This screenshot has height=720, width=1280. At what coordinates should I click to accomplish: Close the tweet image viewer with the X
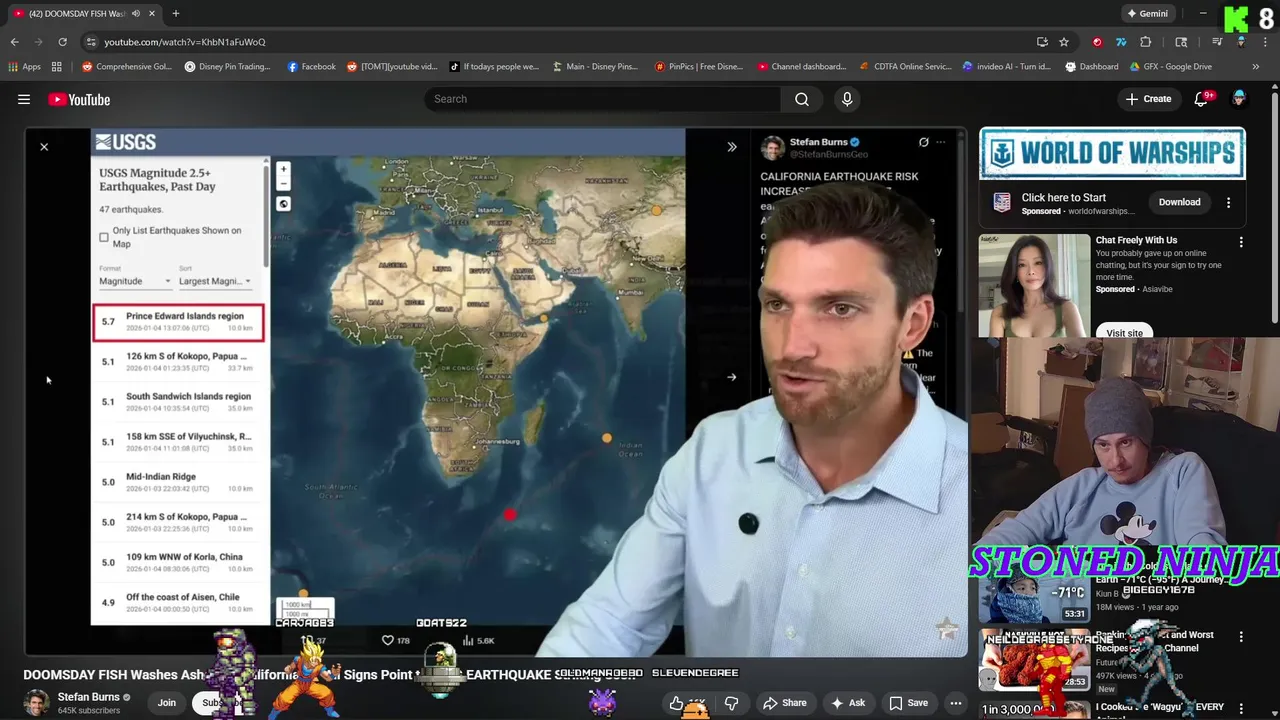click(x=44, y=147)
